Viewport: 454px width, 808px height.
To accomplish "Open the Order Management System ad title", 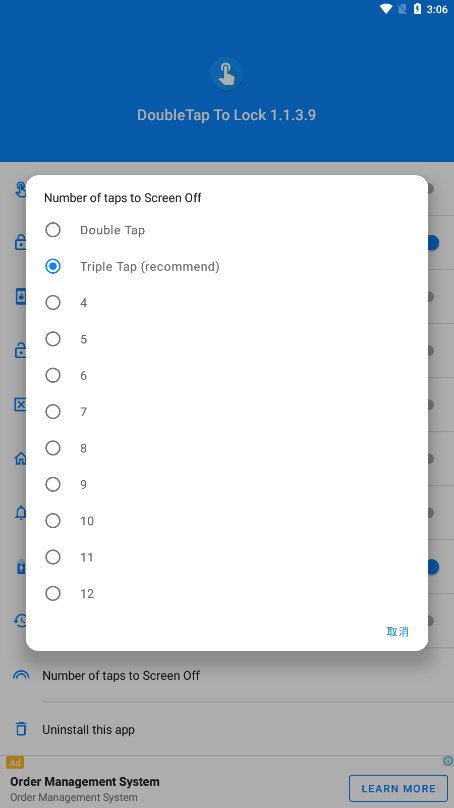I will pyautogui.click(x=85, y=782).
